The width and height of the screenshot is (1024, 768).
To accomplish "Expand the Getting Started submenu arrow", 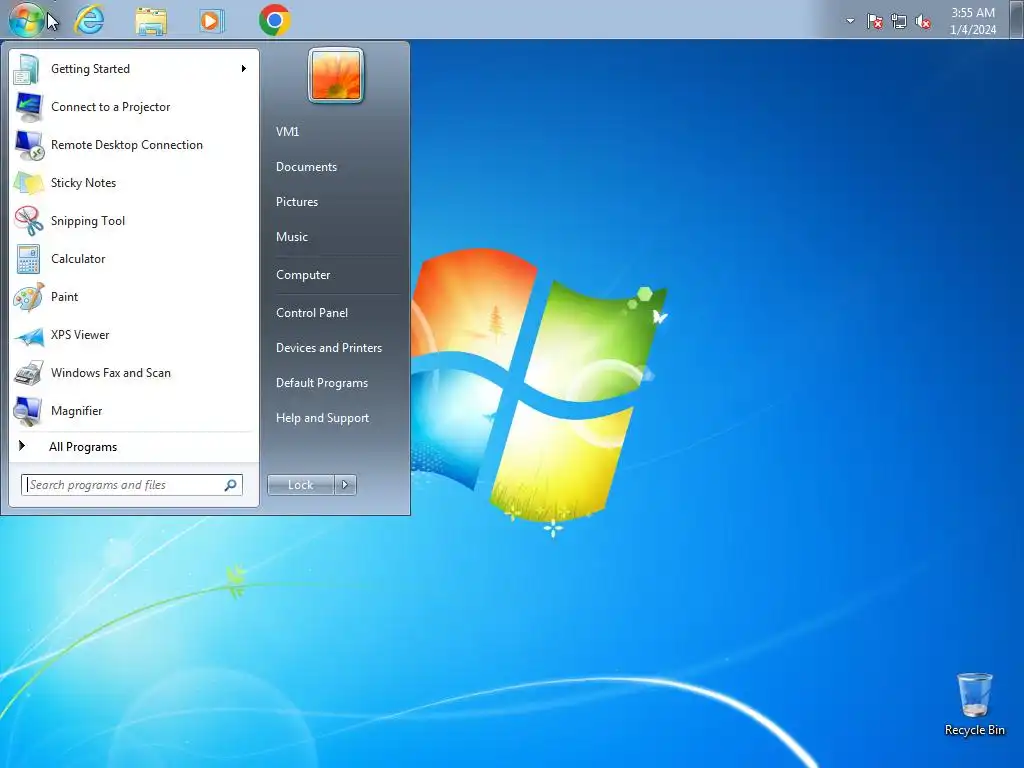I will [x=244, y=69].
